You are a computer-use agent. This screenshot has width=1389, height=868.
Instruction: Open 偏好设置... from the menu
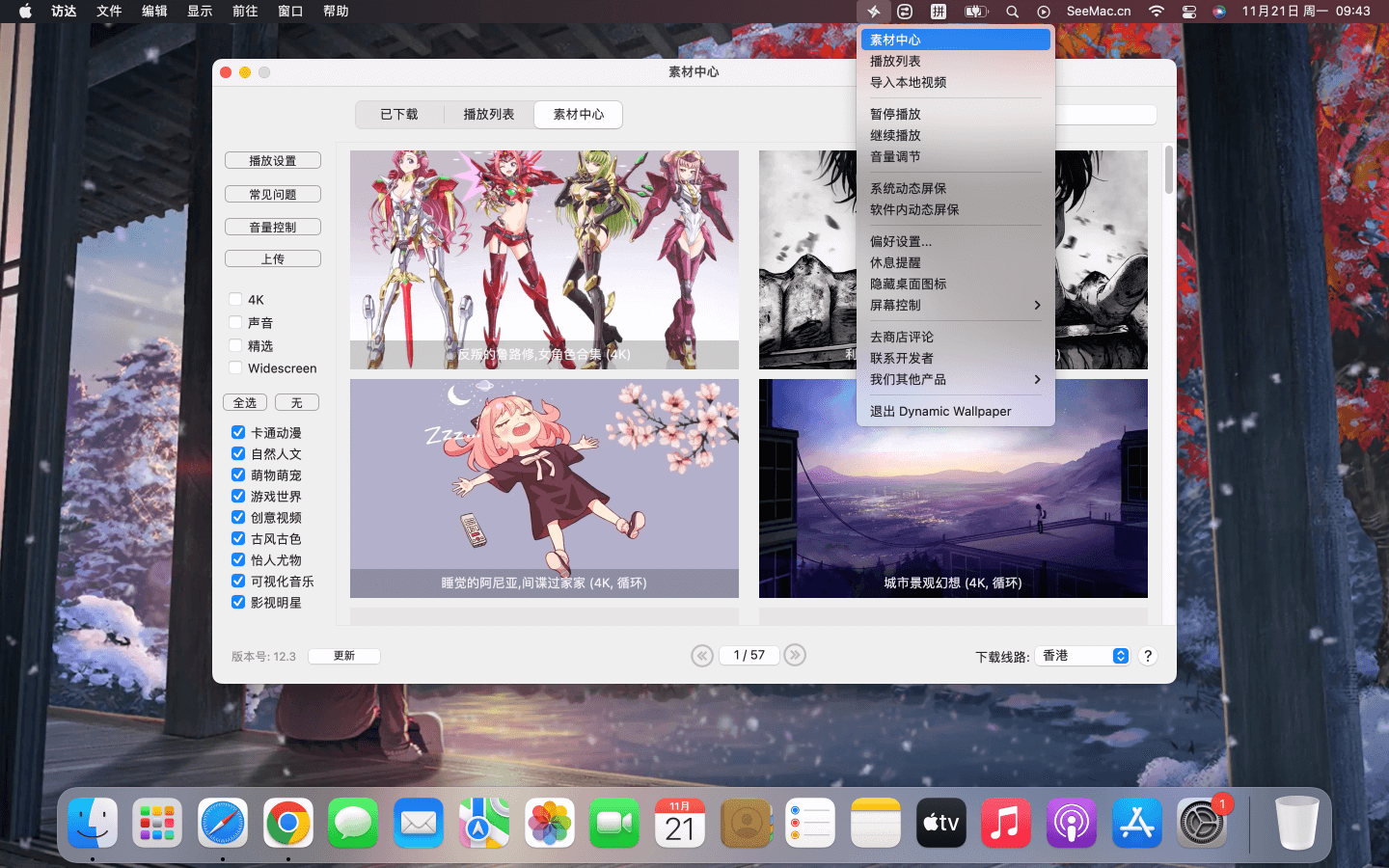[x=955, y=241]
